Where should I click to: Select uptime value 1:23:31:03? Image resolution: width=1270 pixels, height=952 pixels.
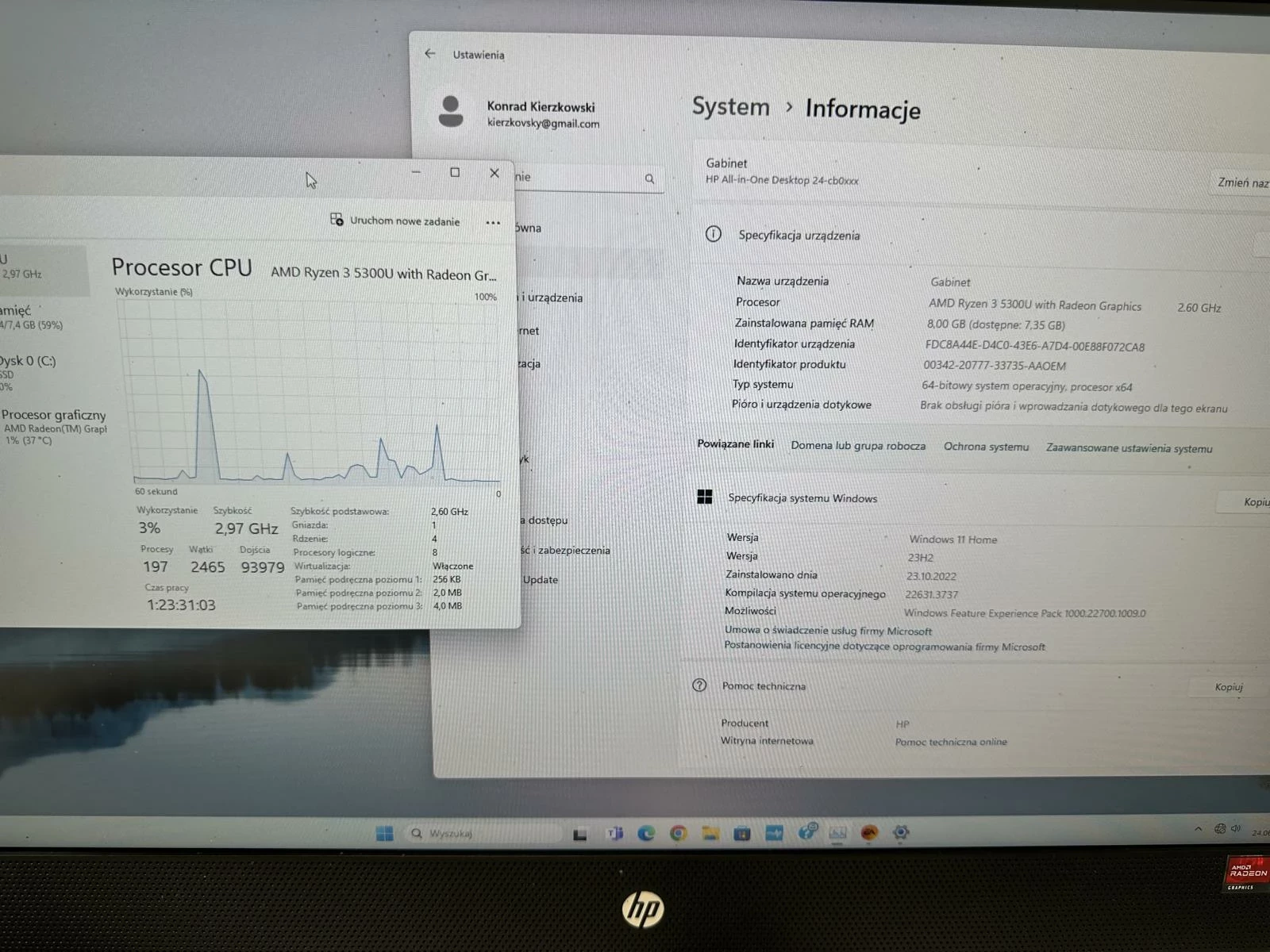click(181, 605)
